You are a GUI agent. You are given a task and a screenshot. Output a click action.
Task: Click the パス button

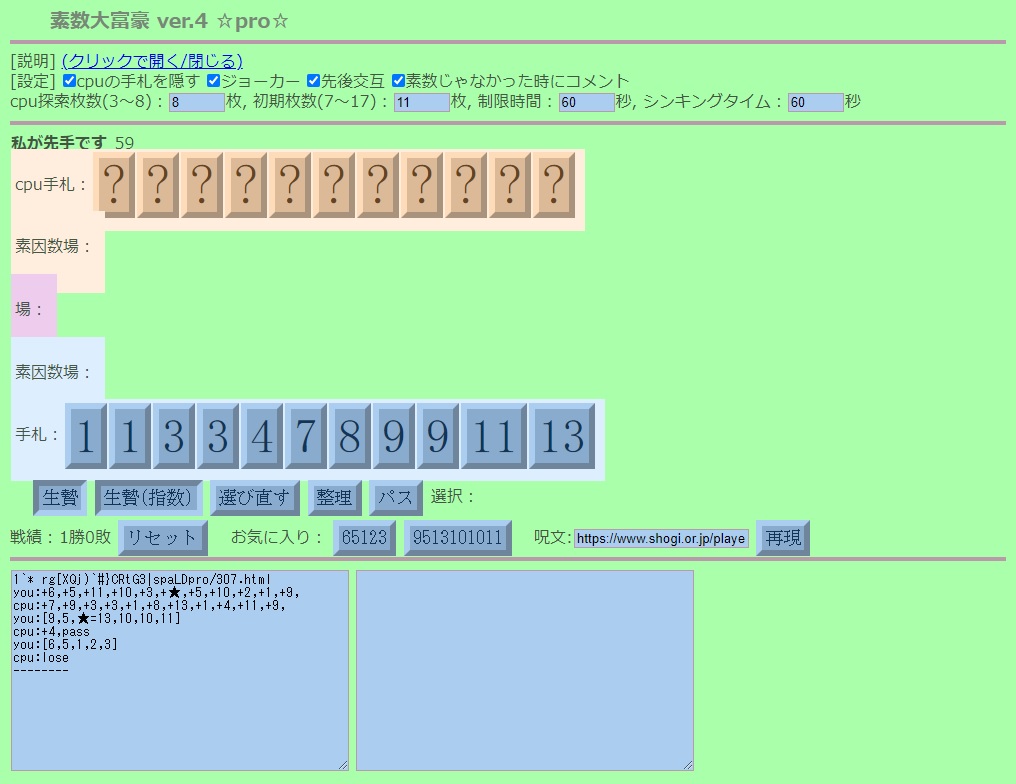(396, 498)
